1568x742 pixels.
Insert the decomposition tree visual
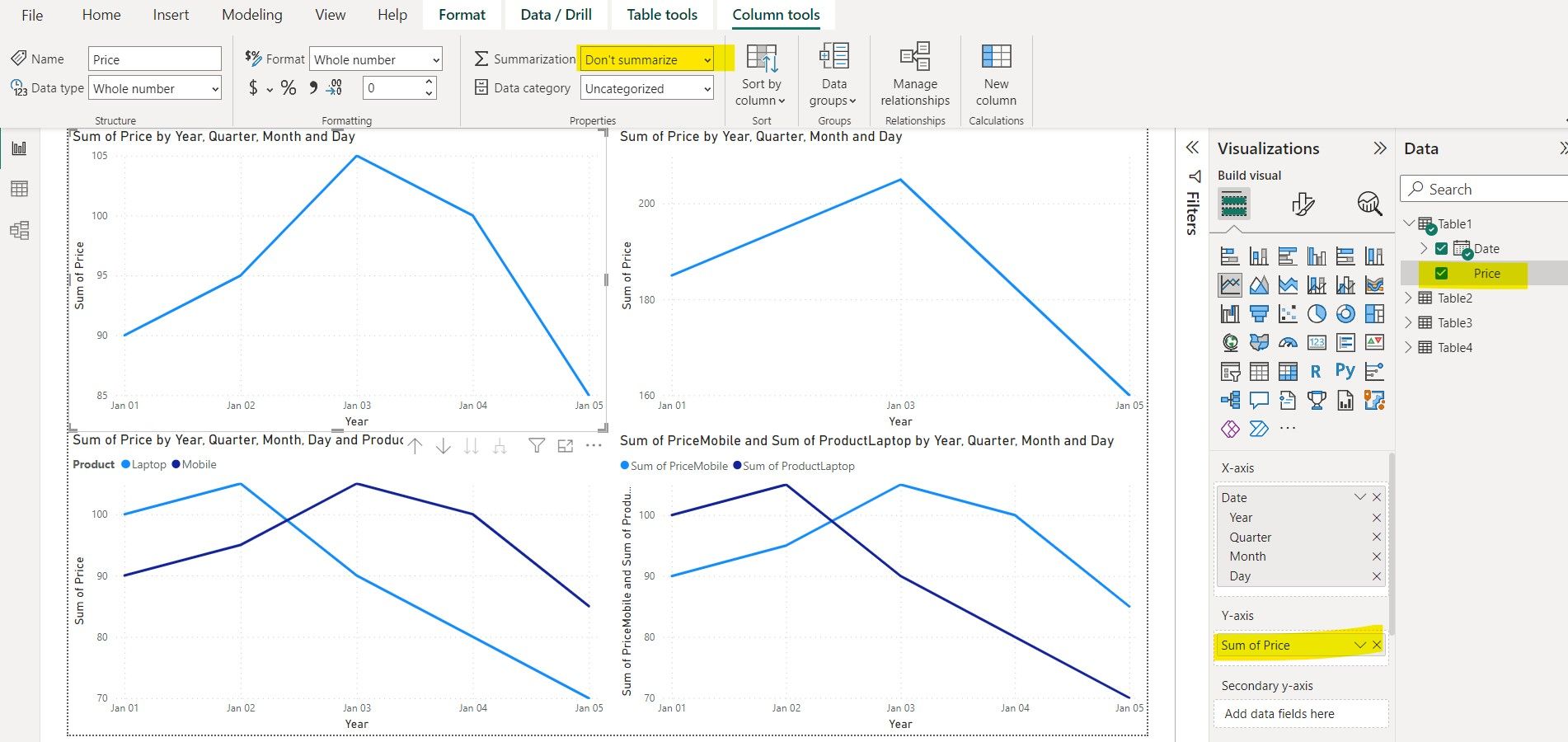click(1230, 400)
